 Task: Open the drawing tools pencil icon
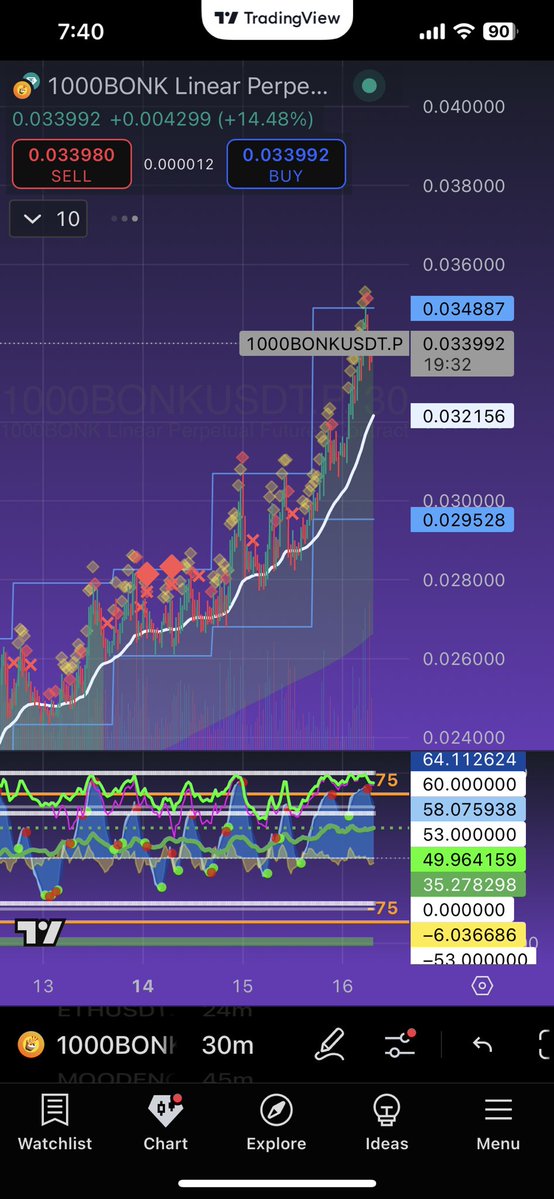click(x=330, y=1044)
